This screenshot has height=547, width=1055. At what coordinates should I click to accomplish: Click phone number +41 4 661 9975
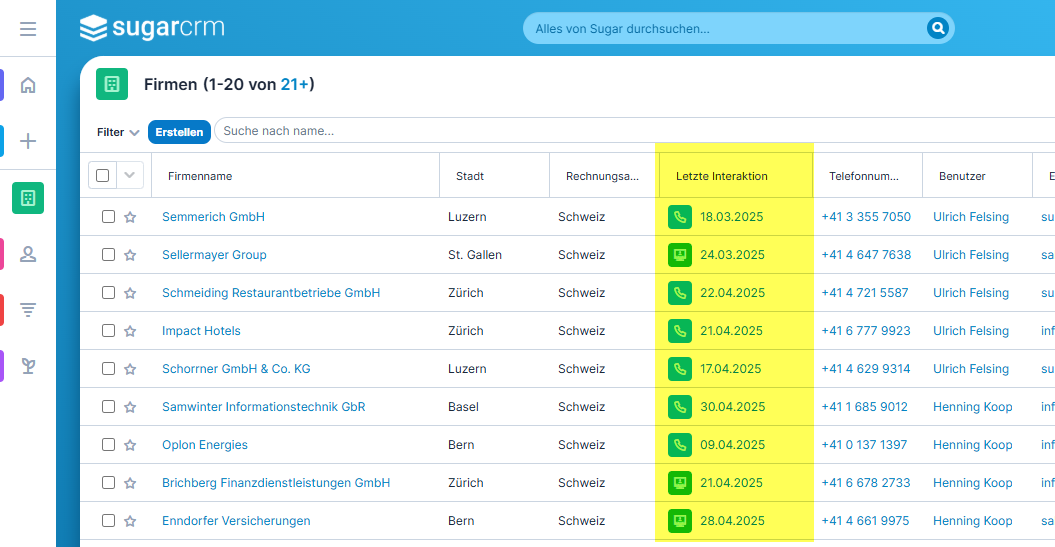[x=865, y=521]
